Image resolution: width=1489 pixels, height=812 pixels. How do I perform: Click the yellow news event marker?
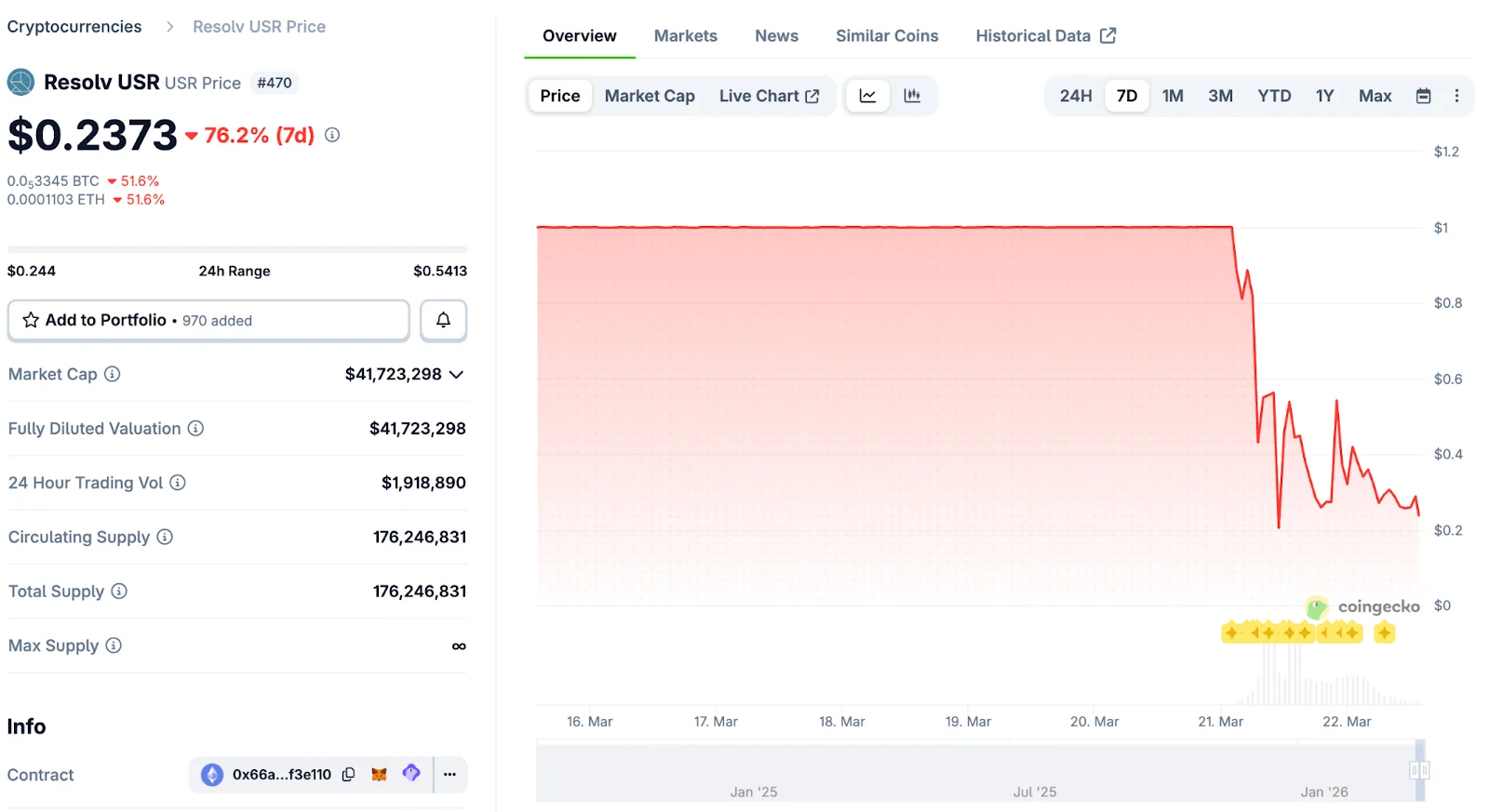tap(1384, 633)
